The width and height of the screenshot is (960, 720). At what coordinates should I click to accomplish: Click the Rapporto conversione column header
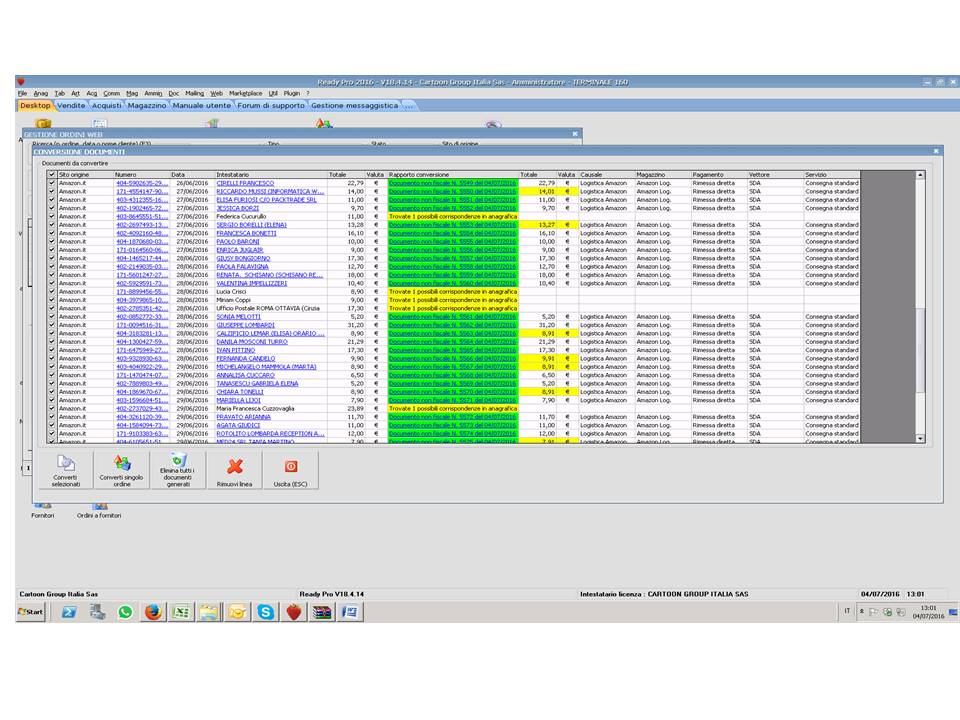452,174
